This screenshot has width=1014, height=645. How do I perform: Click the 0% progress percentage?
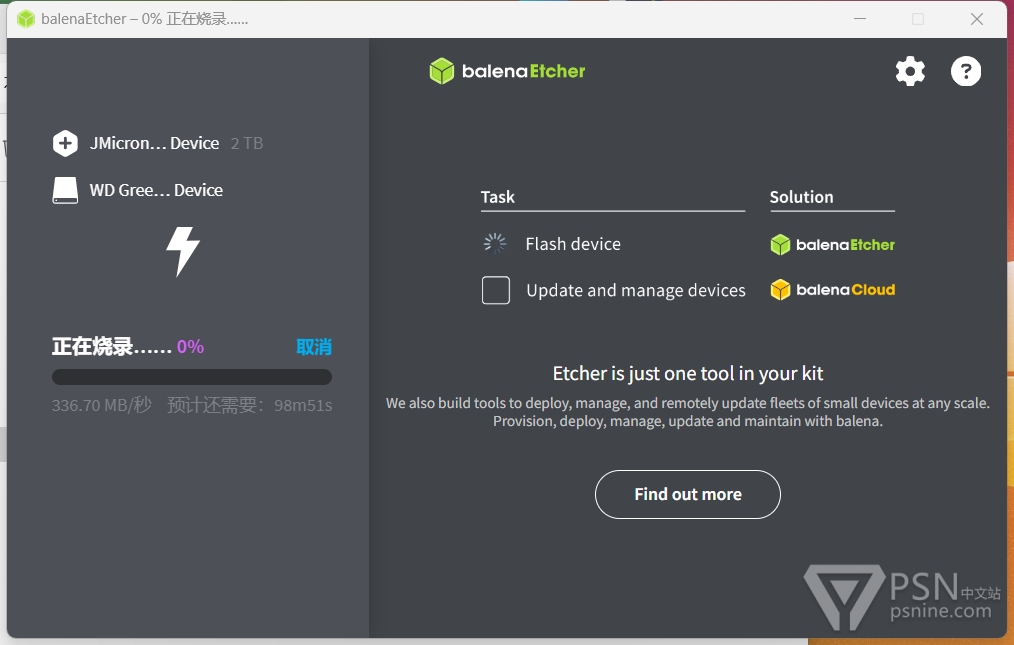190,347
